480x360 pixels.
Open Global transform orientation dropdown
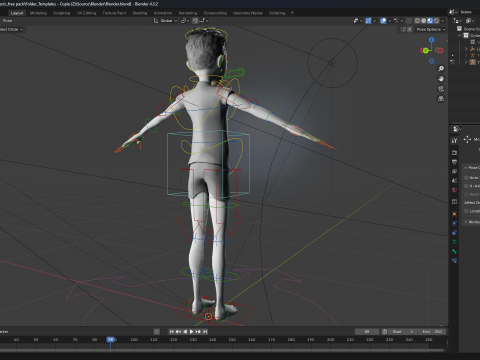point(165,21)
